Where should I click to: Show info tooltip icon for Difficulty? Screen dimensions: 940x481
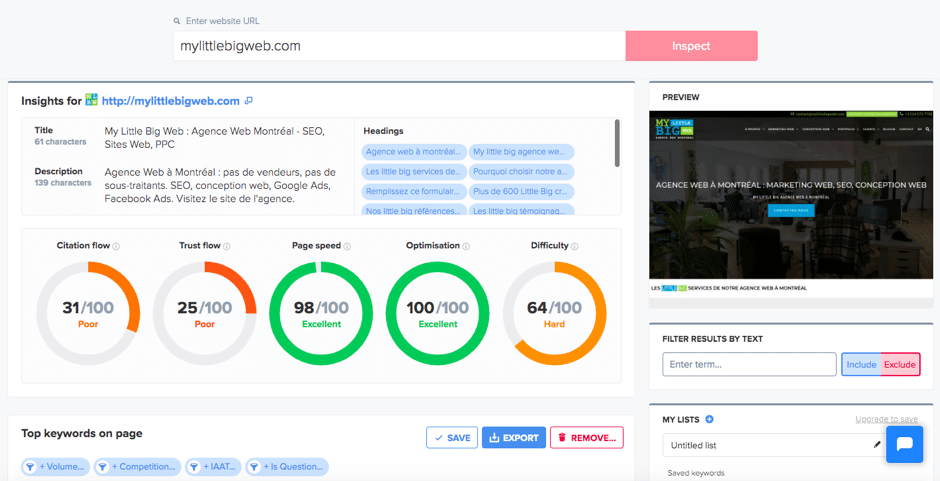[x=575, y=246]
